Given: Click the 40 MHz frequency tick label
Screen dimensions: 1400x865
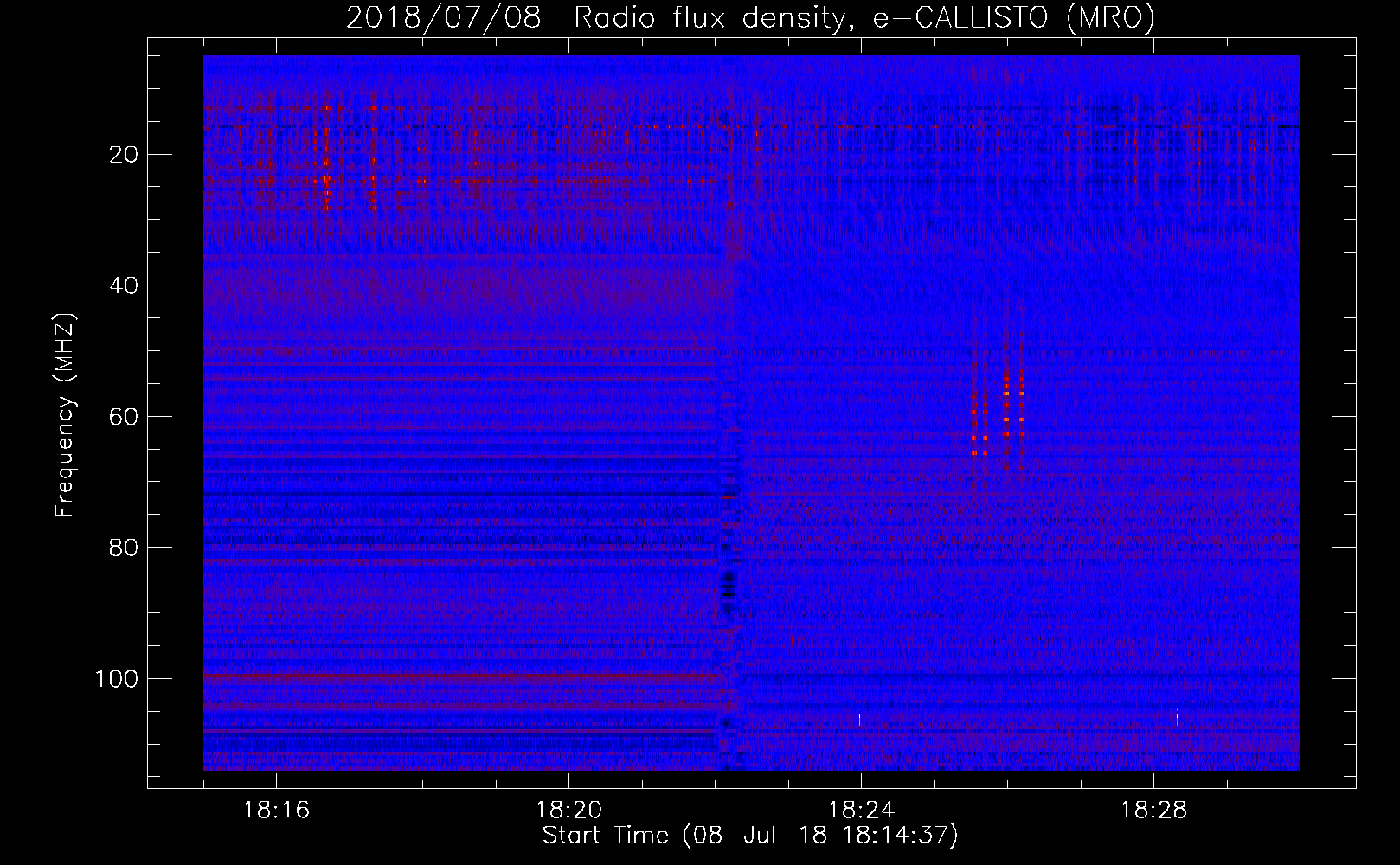Looking at the screenshot, I should coord(125,285).
